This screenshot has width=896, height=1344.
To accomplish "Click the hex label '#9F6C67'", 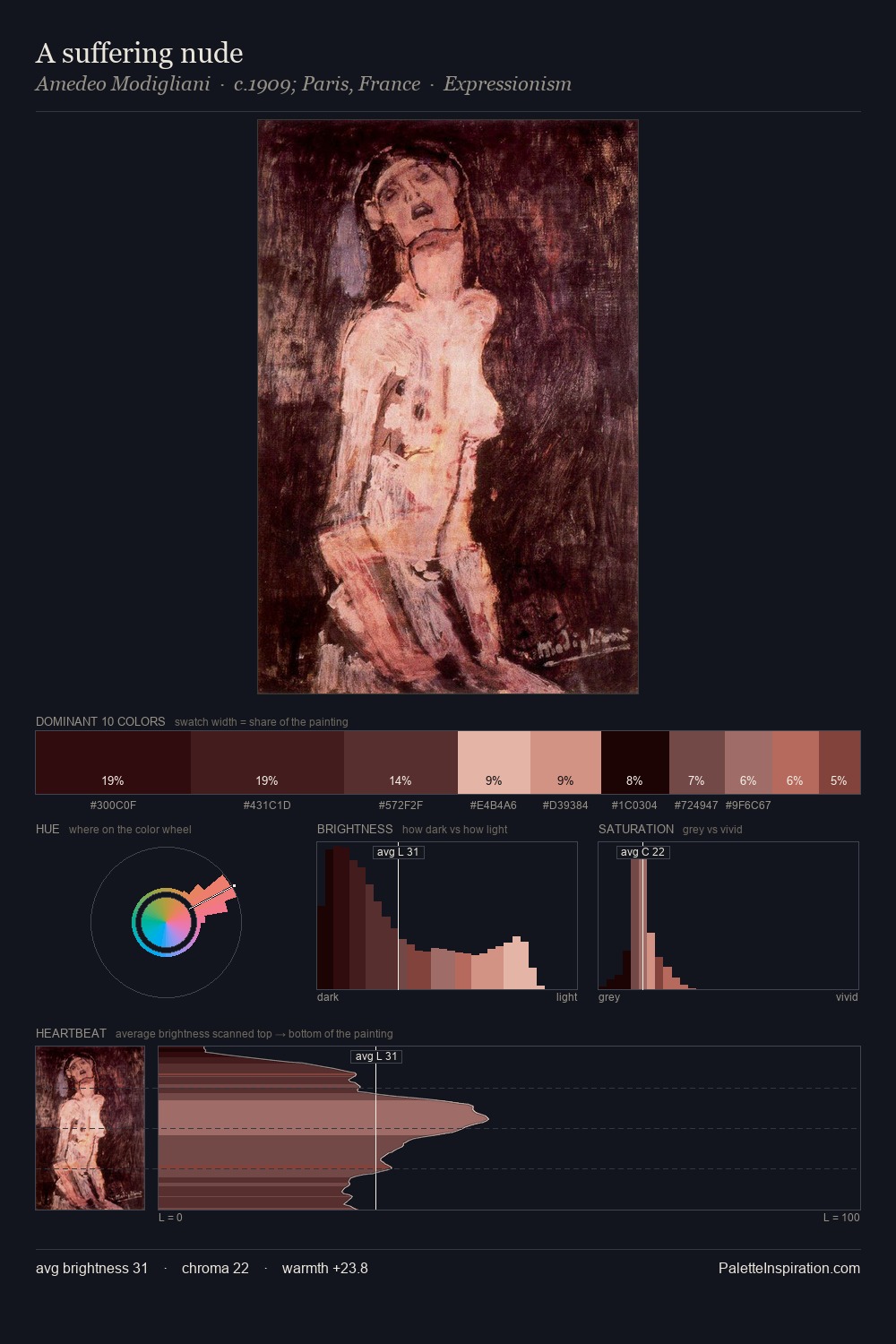I will 748,805.
